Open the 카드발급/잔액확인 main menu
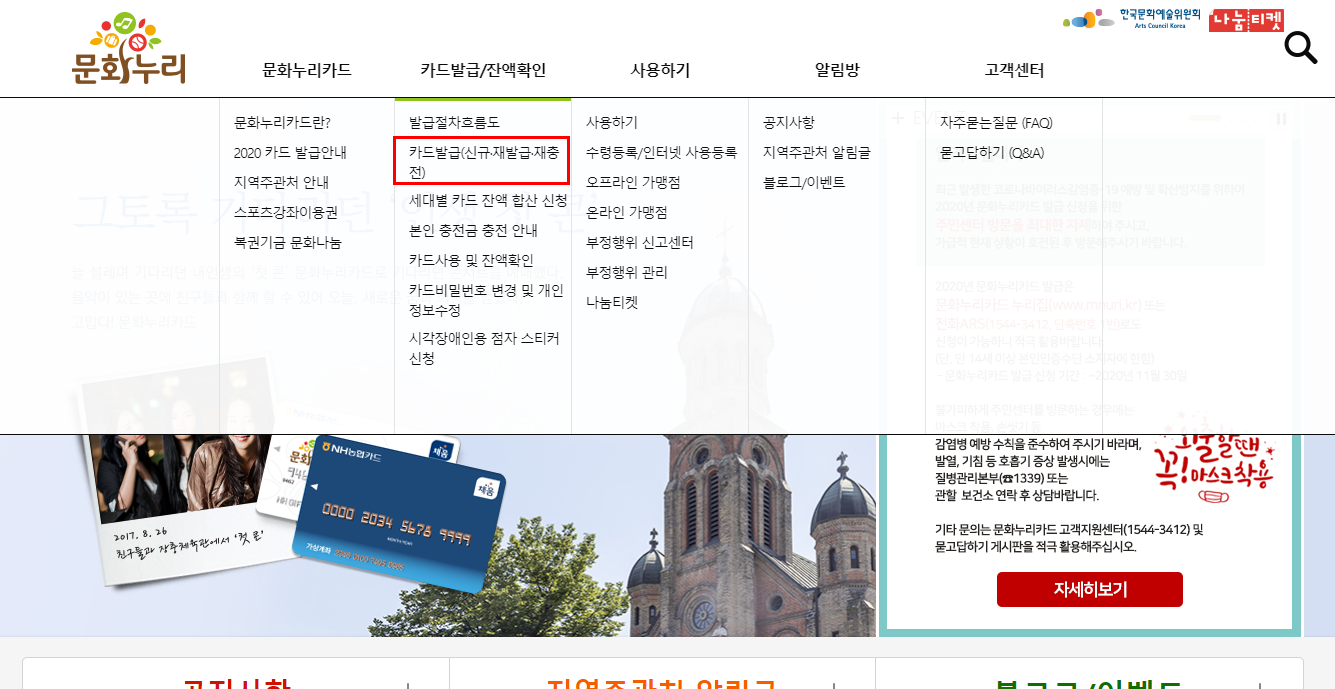 [483, 70]
